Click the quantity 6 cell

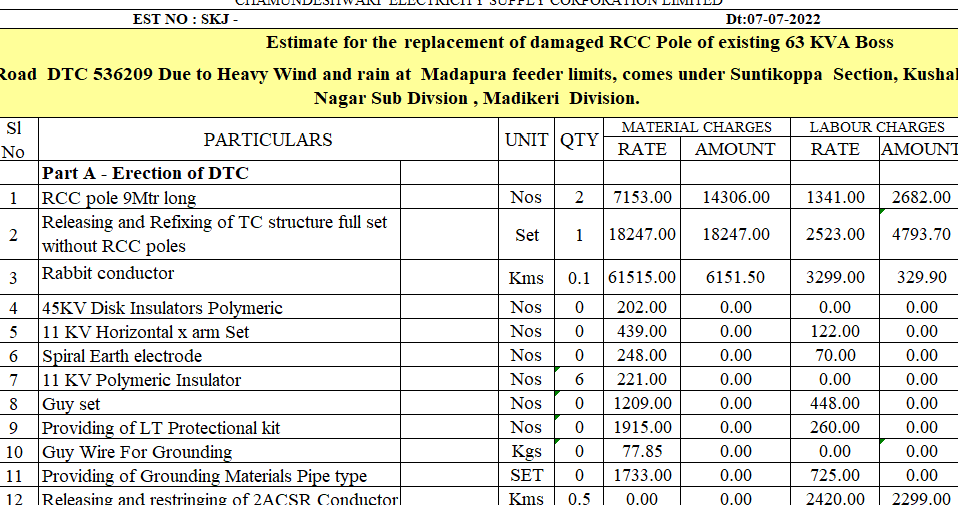pos(579,379)
